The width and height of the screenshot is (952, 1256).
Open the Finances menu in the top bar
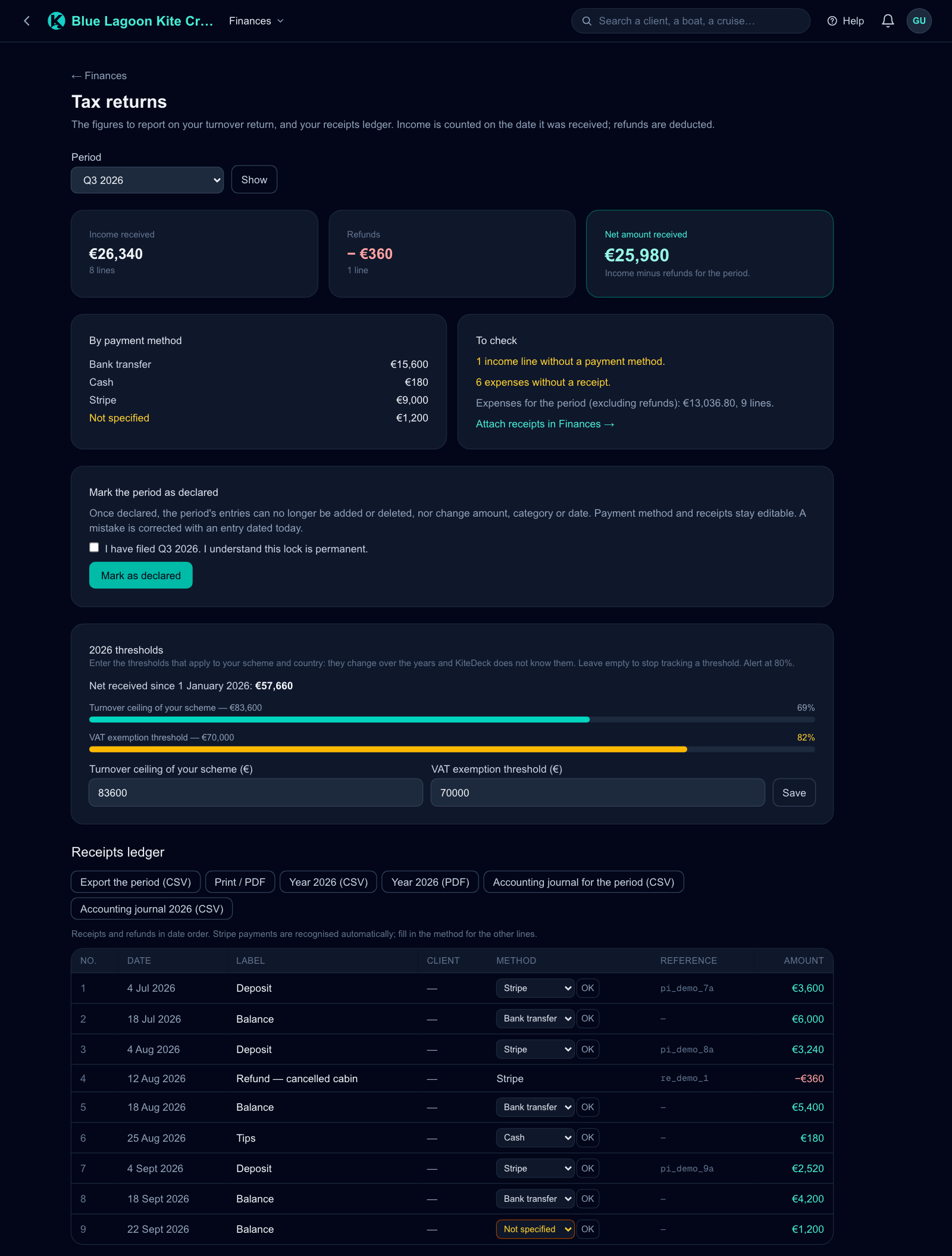(x=256, y=21)
